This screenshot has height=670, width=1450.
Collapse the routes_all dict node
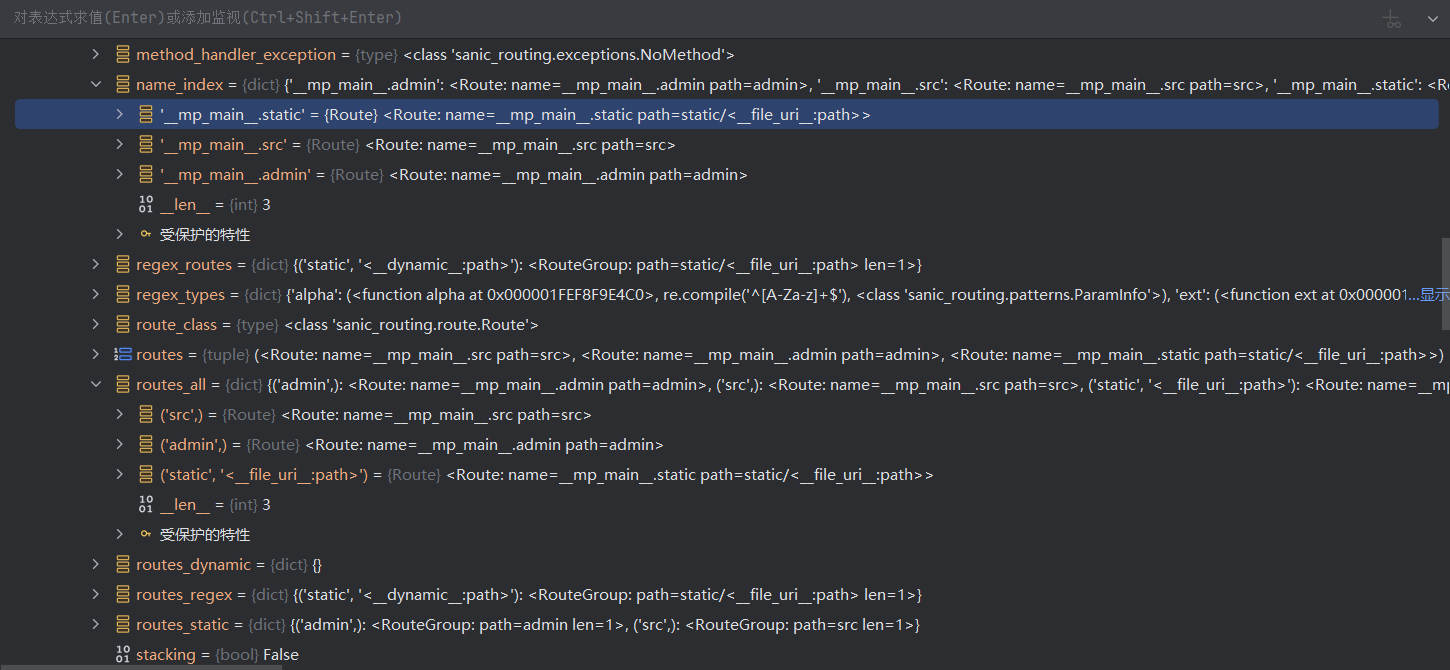tap(96, 385)
